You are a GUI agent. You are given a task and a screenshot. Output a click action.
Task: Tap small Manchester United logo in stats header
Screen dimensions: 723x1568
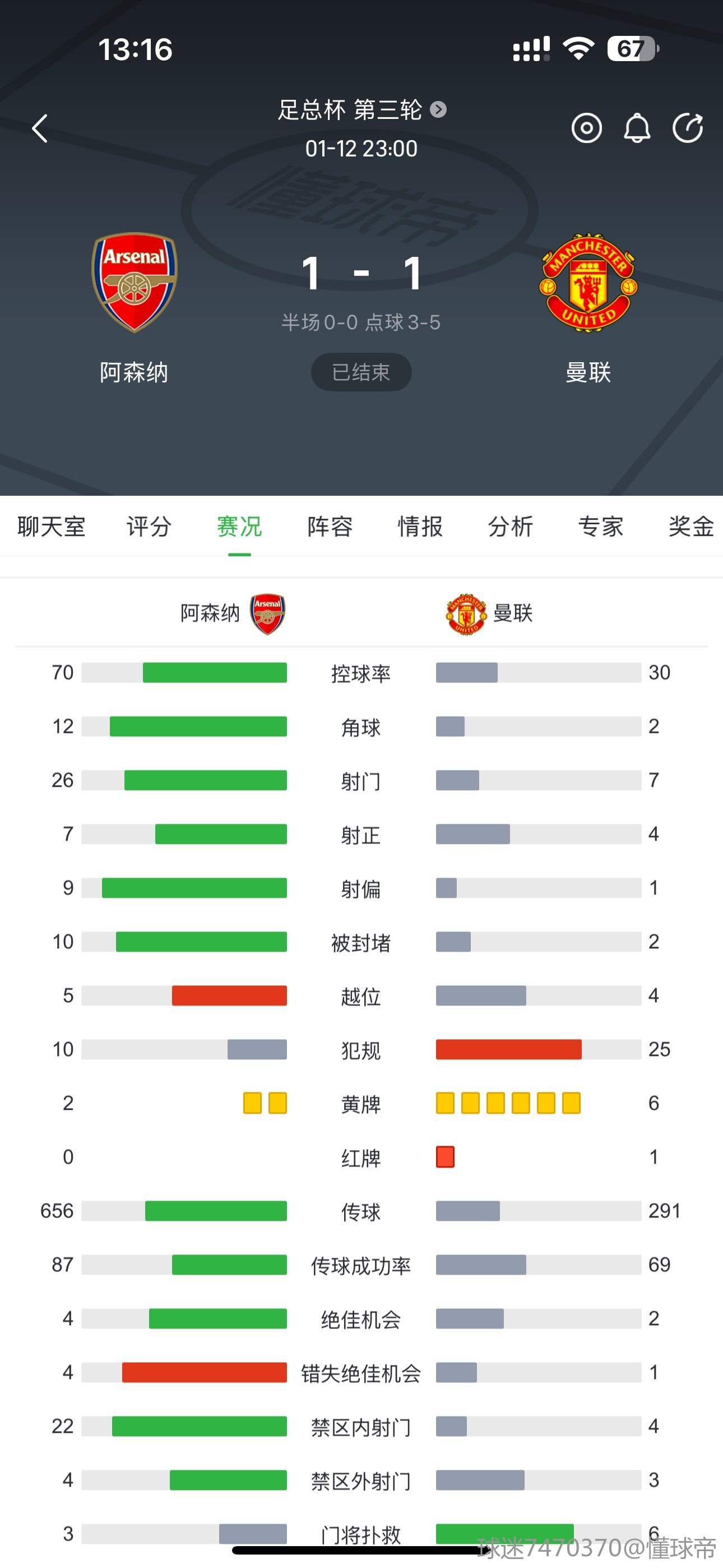466,614
